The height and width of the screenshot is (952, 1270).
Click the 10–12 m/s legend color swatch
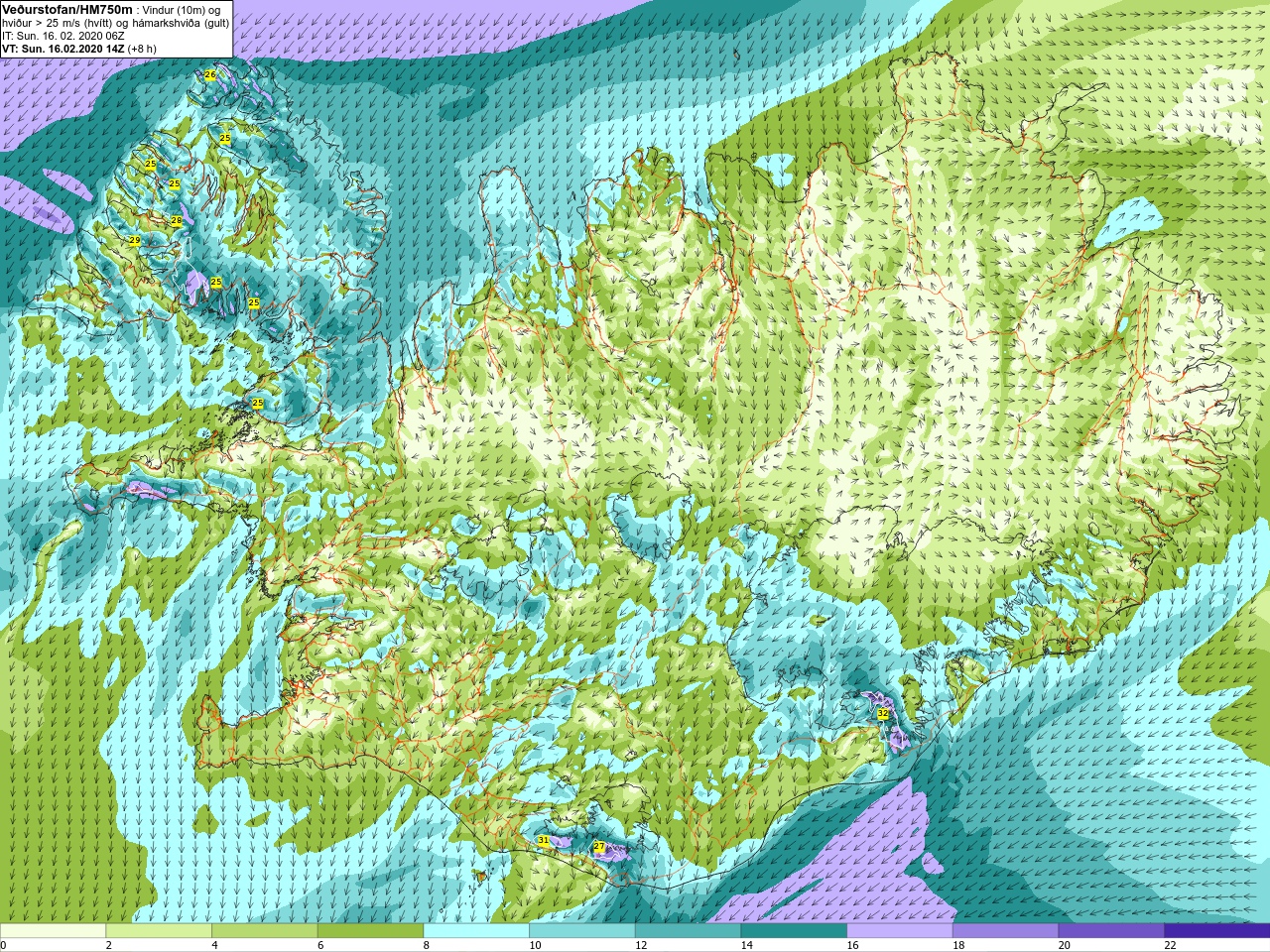click(x=581, y=931)
